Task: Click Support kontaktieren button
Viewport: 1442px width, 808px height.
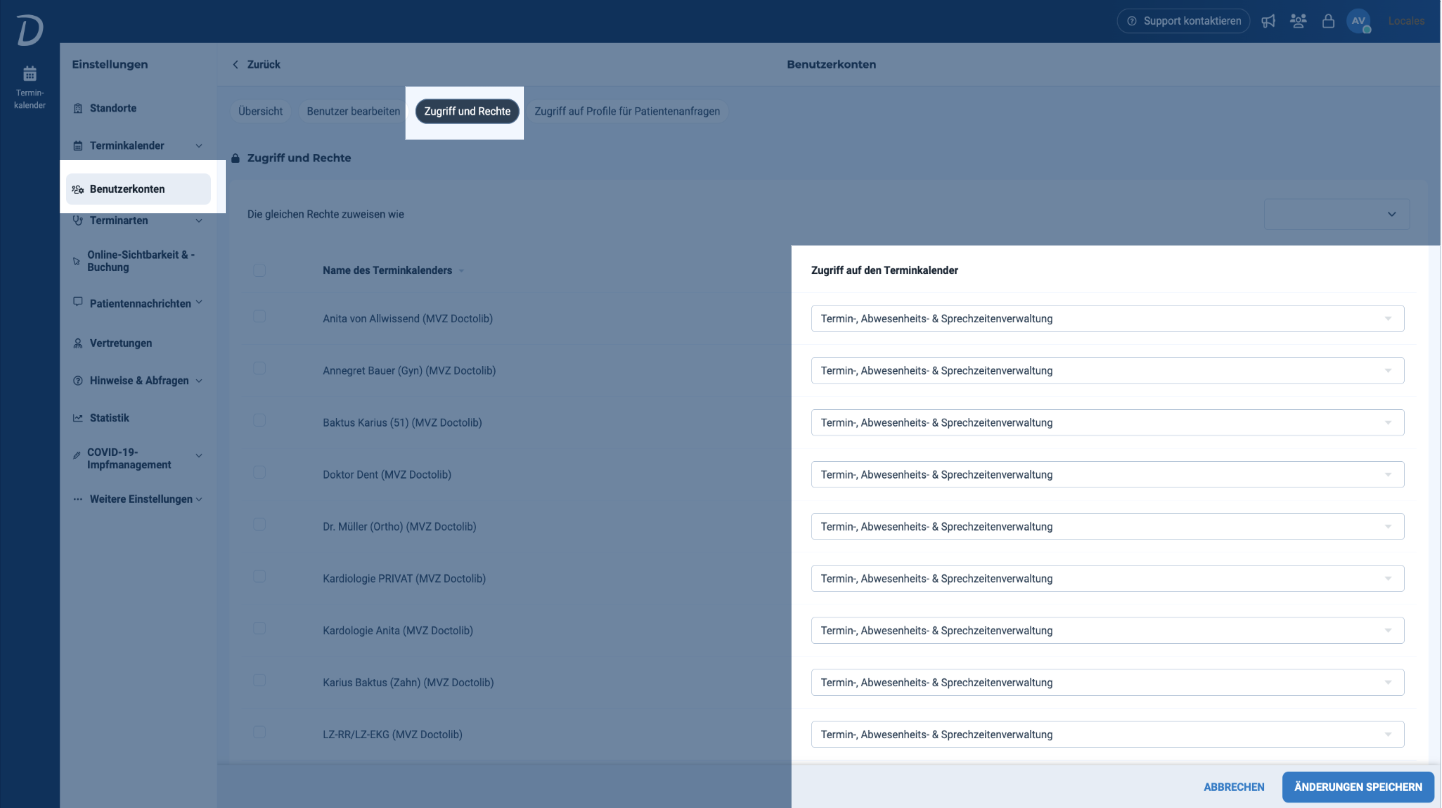Action: click(x=1184, y=21)
